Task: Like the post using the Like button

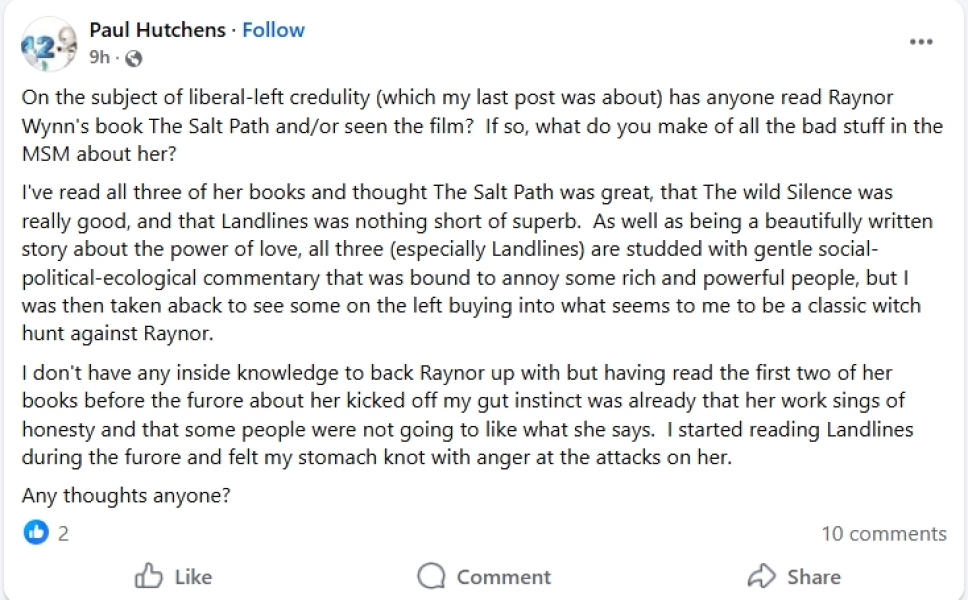Action: coord(172,576)
